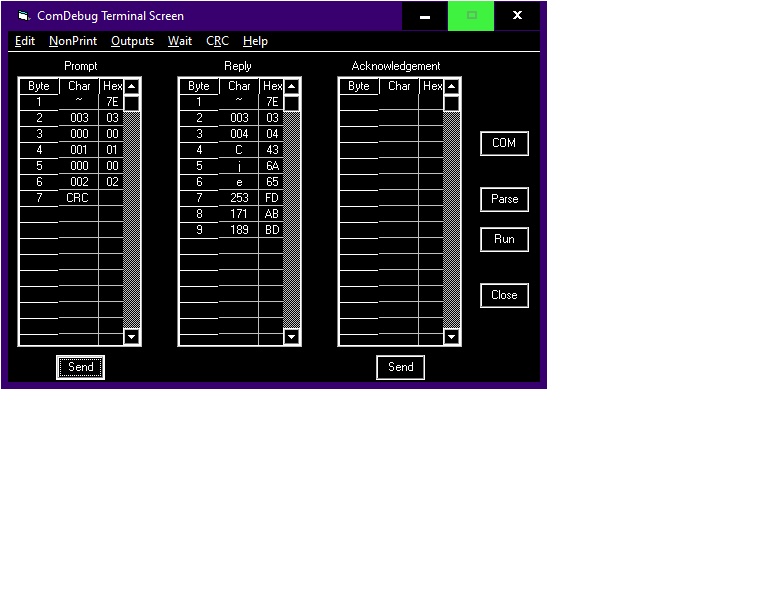Click the Prompt table Byte column header
This screenshot has height=614, width=768.
click(39, 86)
